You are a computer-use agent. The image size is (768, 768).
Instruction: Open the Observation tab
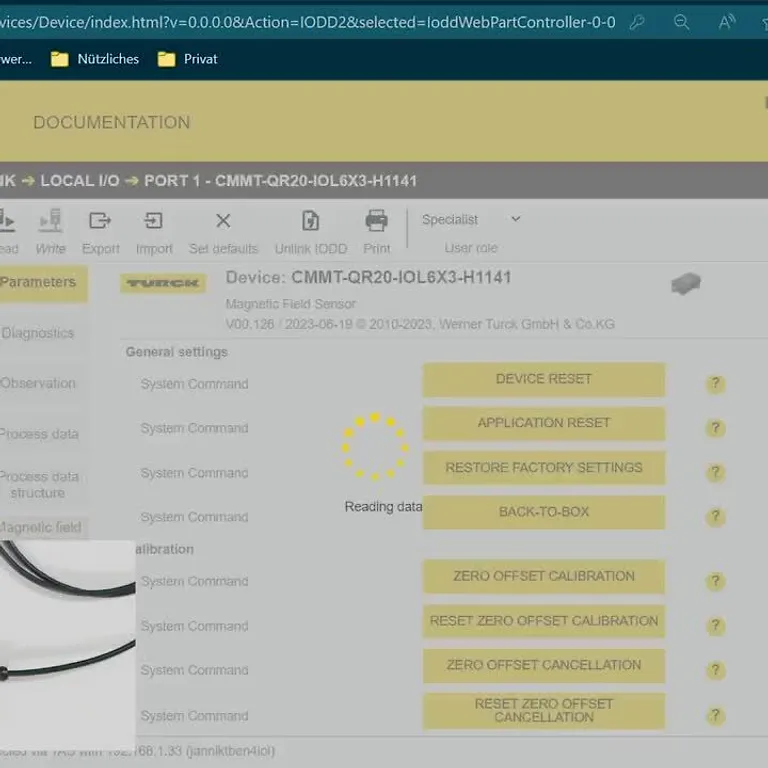pos(38,383)
